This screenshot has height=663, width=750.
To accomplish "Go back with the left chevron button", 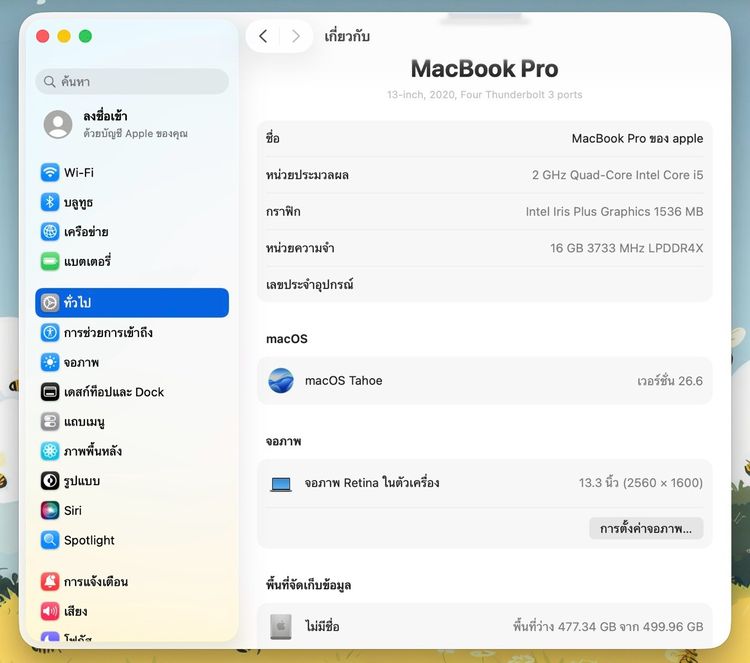I will pos(263,36).
